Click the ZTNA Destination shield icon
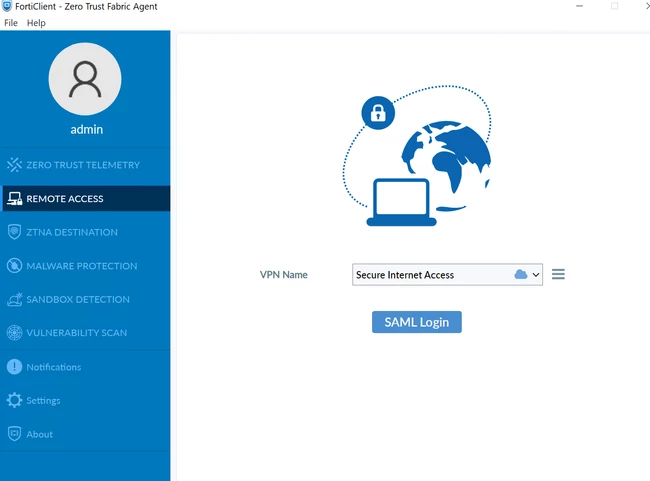The width and height of the screenshot is (650, 481). (x=14, y=232)
